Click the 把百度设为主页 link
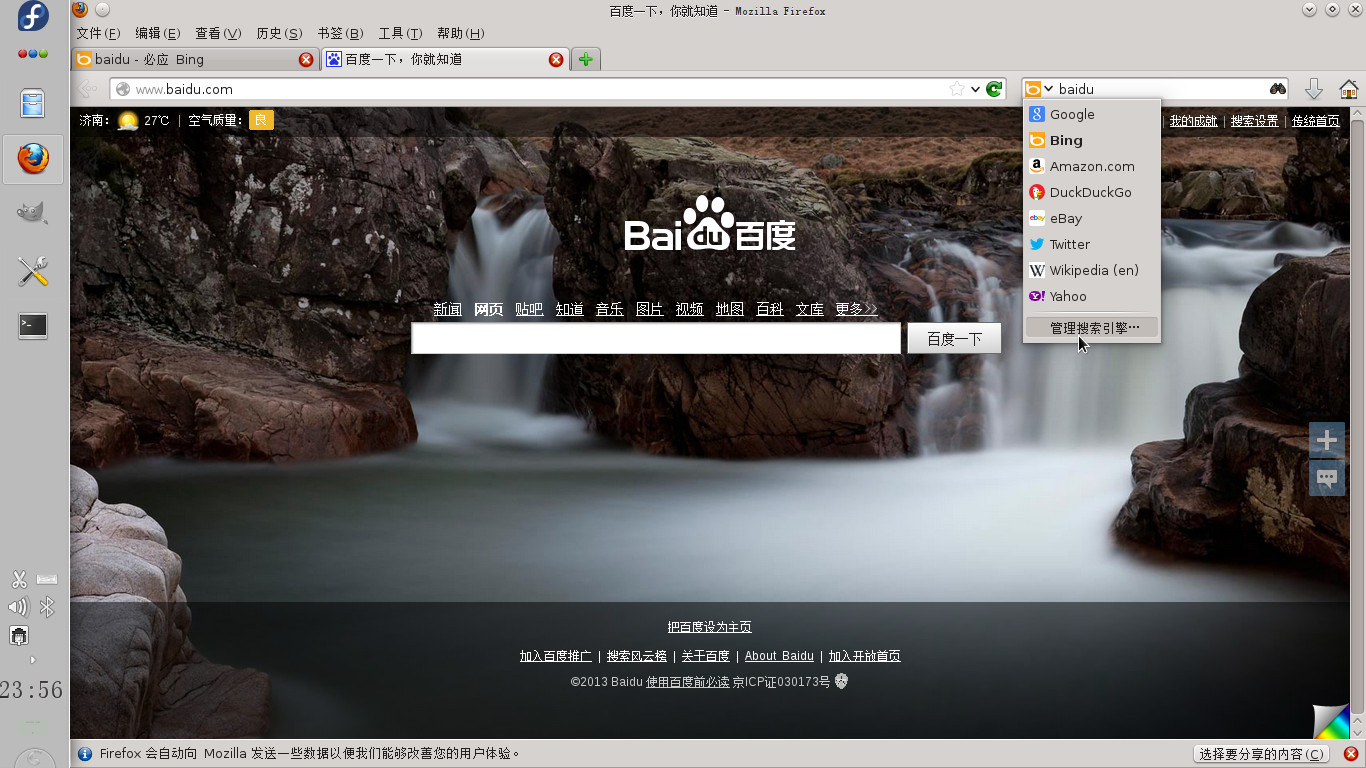The width and height of the screenshot is (1366, 768). [710, 627]
